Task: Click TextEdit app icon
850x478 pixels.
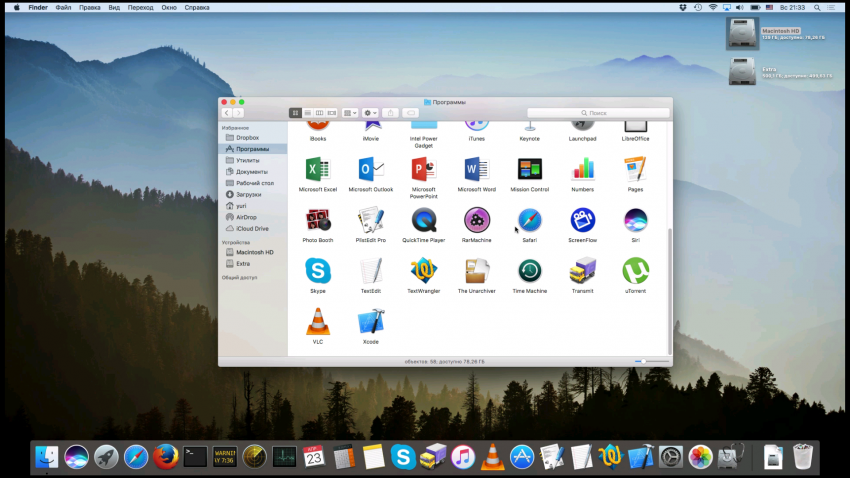Action: (371, 271)
